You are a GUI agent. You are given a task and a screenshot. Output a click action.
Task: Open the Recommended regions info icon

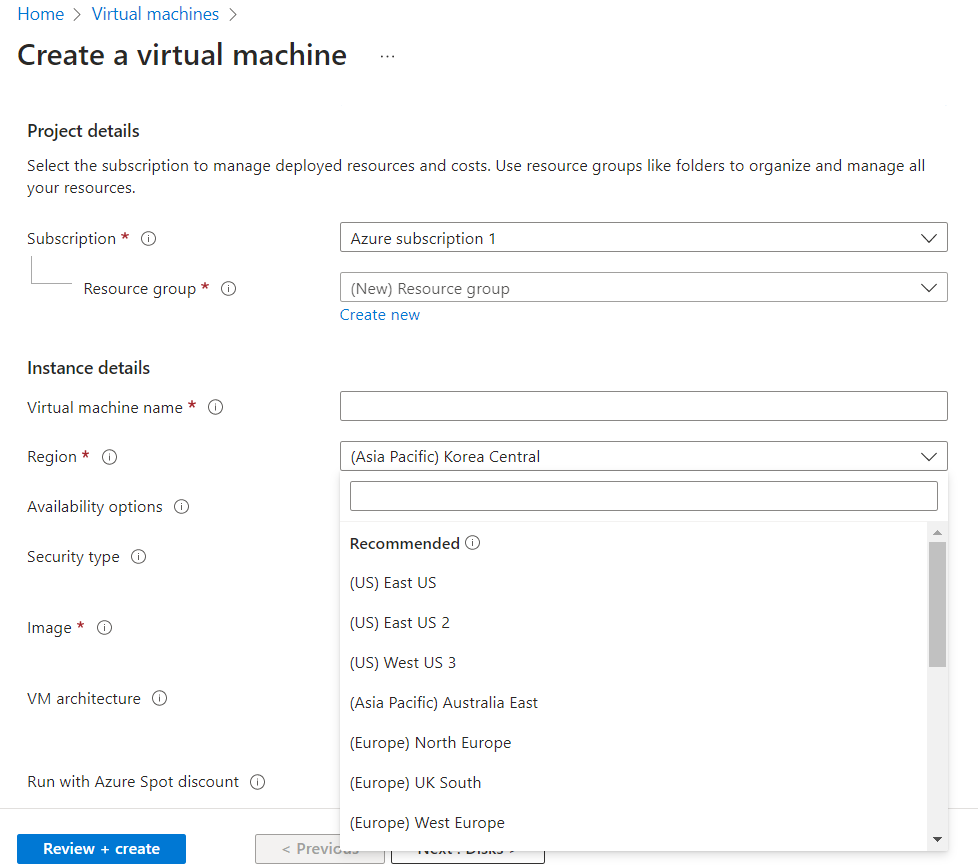point(473,542)
